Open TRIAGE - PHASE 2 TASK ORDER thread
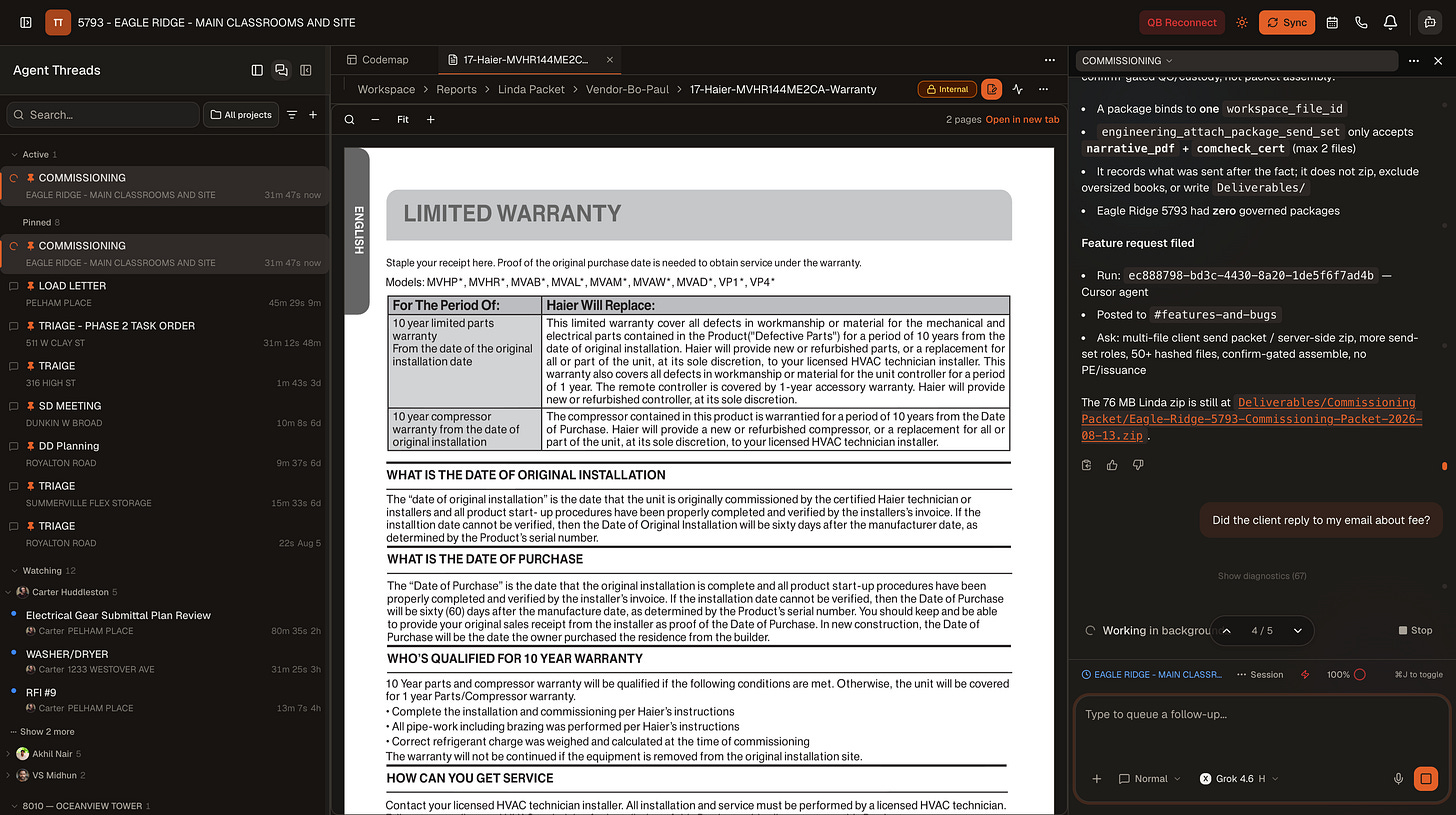The width and height of the screenshot is (1456, 815). [x=165, y=334]
